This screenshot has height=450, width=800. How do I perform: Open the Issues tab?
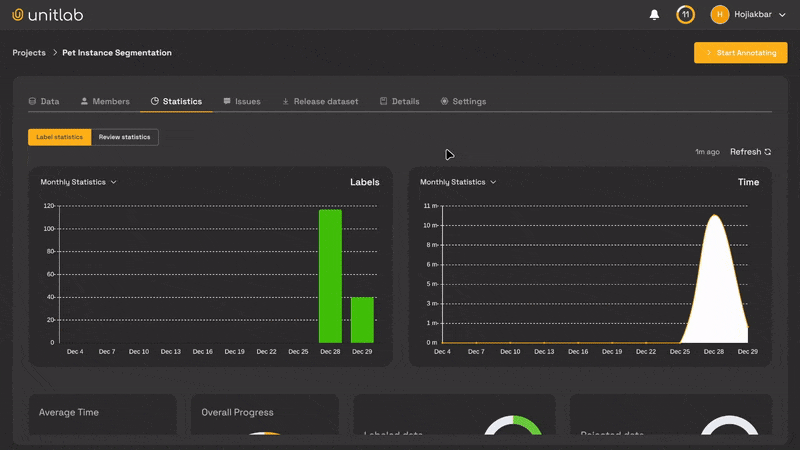pos(242,101)
